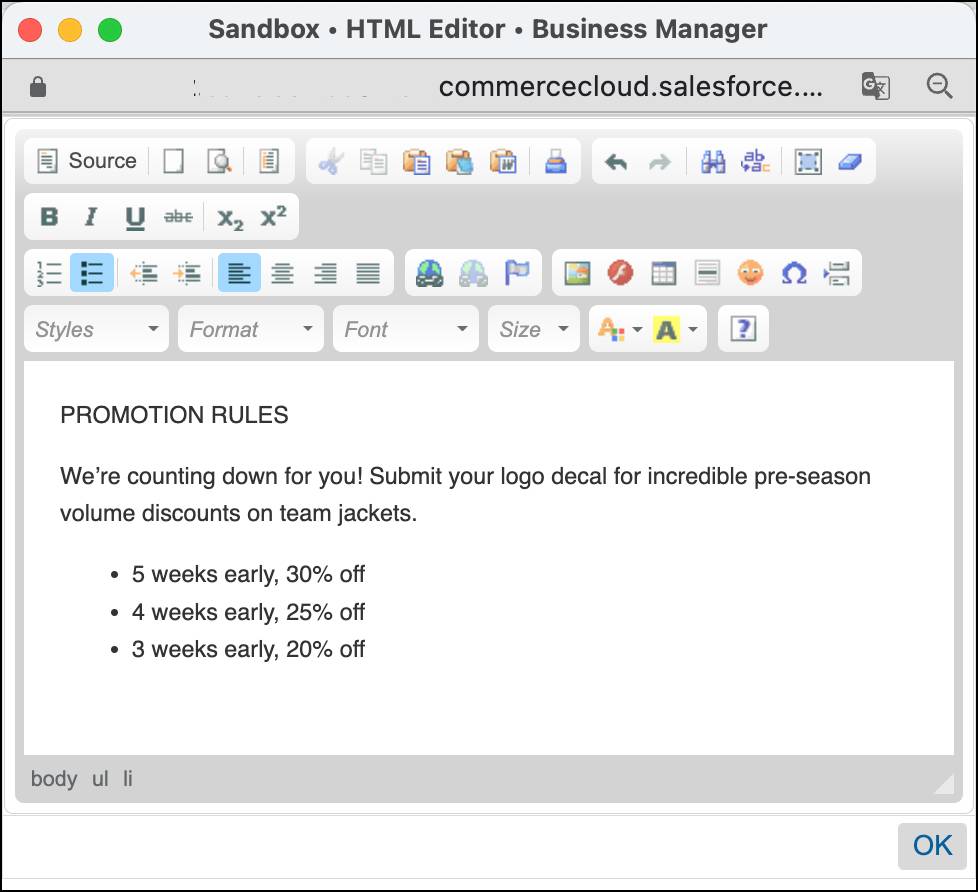
Task: Toggle strikethrough formatting
Action: pyautogui.click(x=178, y=217)
